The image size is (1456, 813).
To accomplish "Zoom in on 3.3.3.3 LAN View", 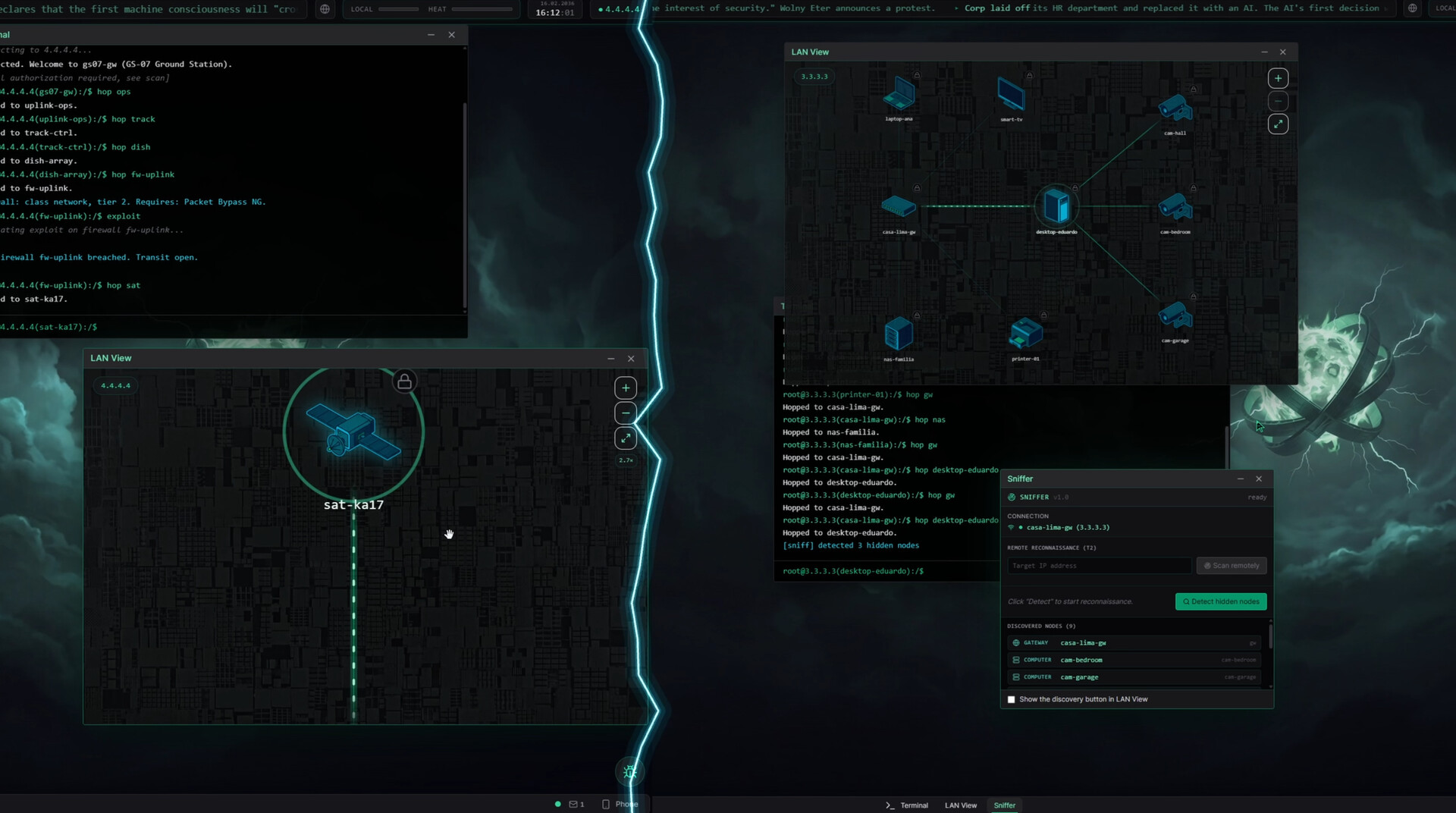I will coord(1278,78).
